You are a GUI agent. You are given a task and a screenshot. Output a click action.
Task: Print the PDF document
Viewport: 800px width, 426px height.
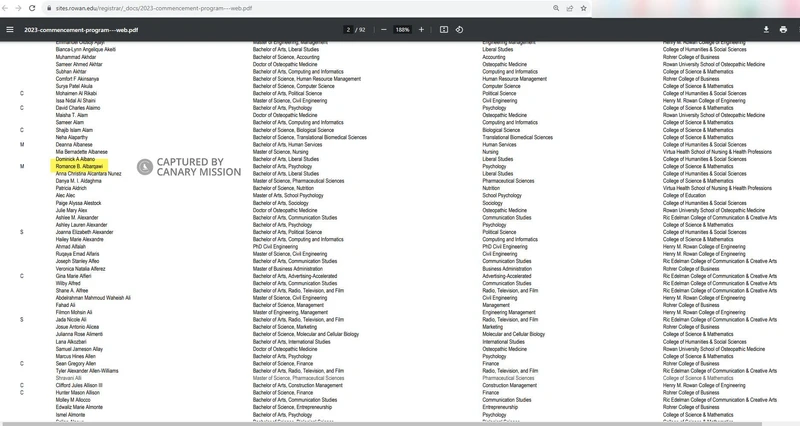pyautogui.click(x=783, y=30)
